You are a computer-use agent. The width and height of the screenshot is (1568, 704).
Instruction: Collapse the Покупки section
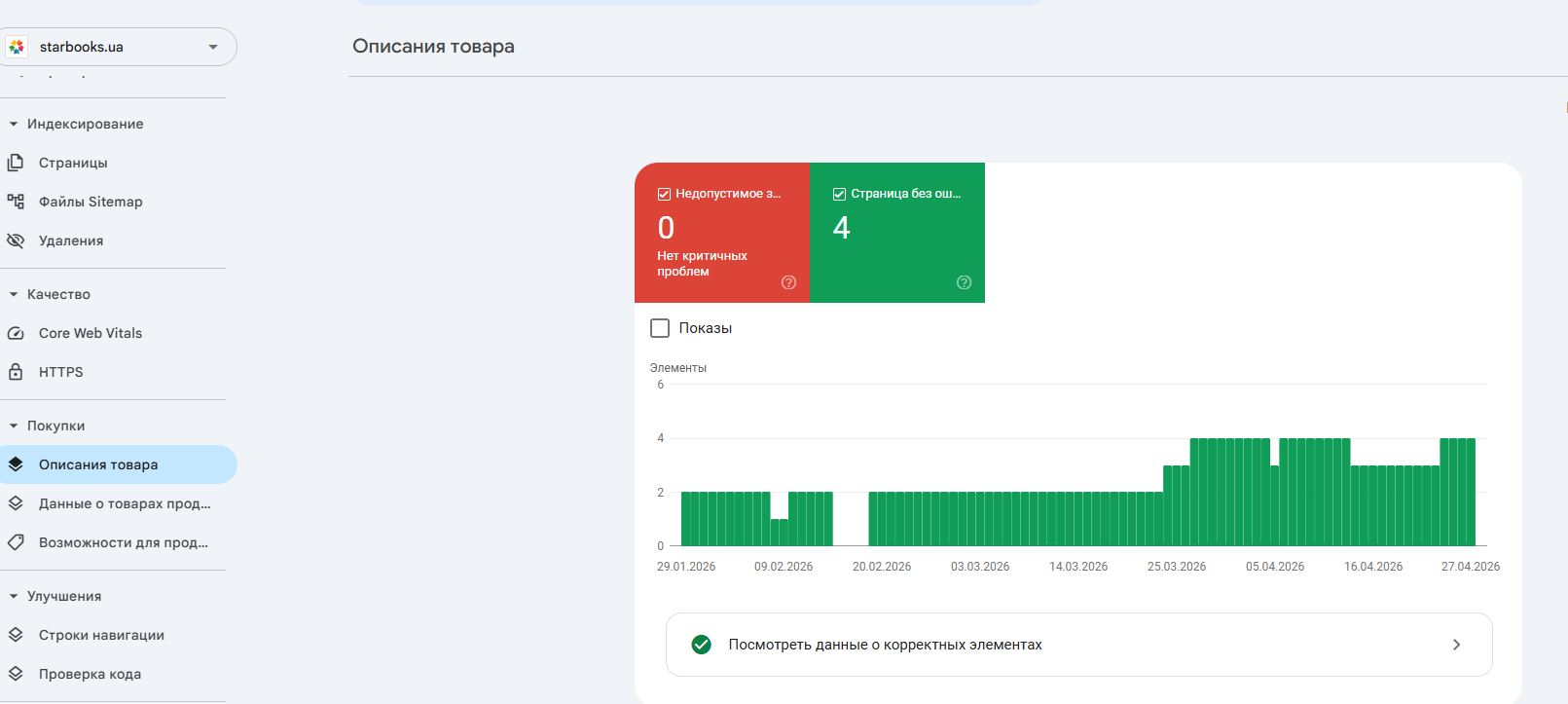point(14,426)
